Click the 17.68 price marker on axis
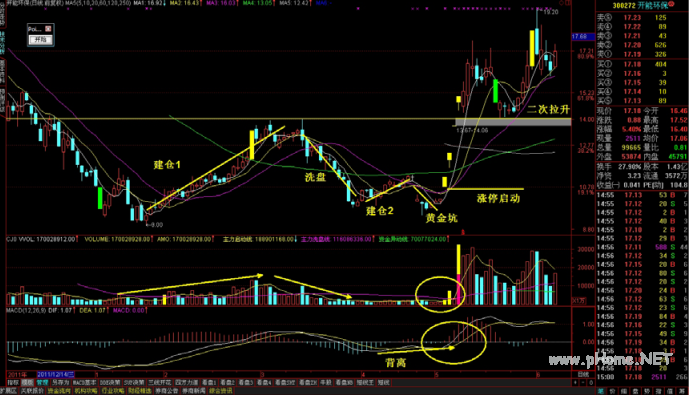This screenshot has width=690, height=395. pyautogui.click(x=579, y=37)
